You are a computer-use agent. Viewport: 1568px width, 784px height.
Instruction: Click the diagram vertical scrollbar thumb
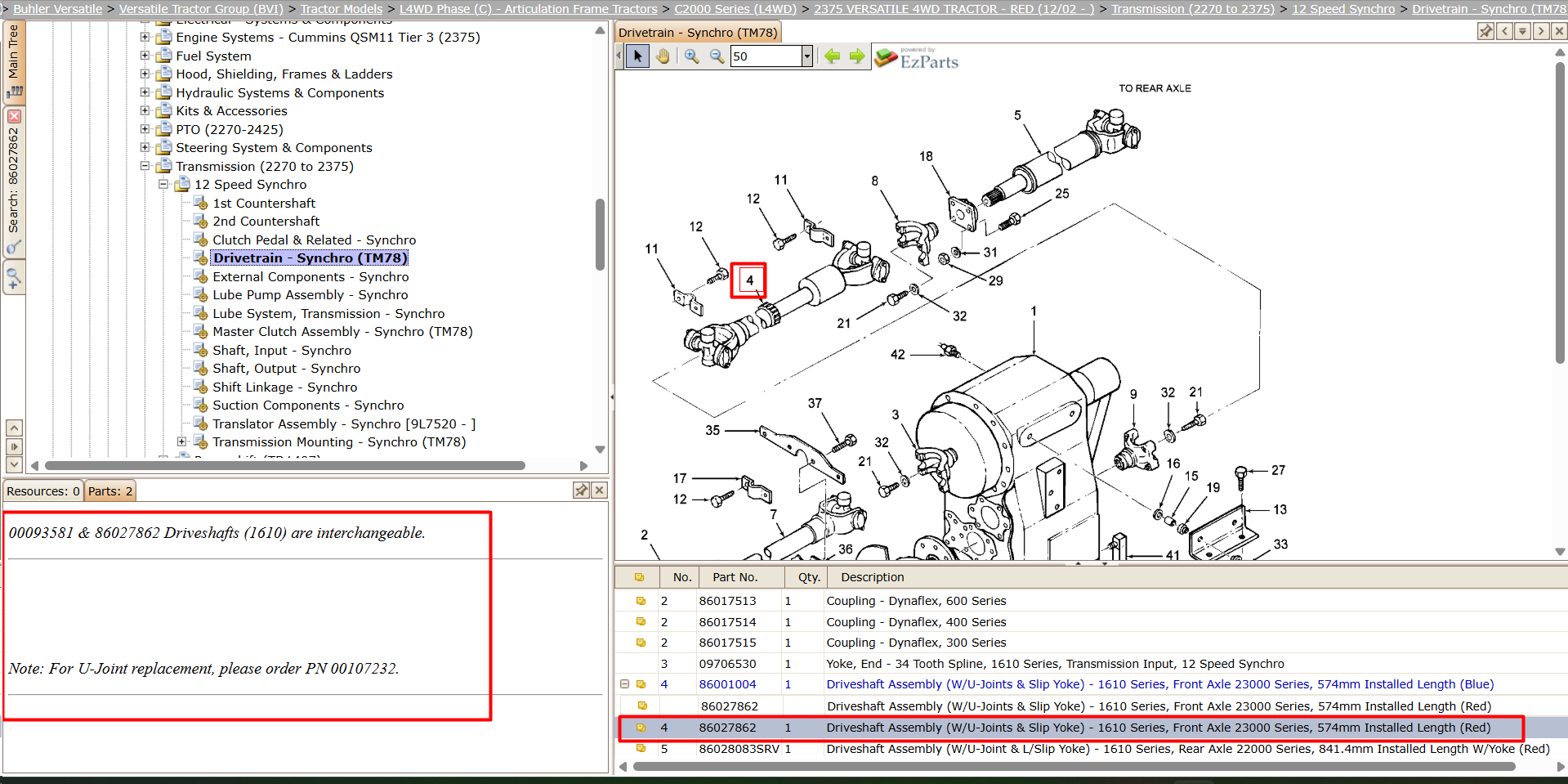(x=1560, y=213)
